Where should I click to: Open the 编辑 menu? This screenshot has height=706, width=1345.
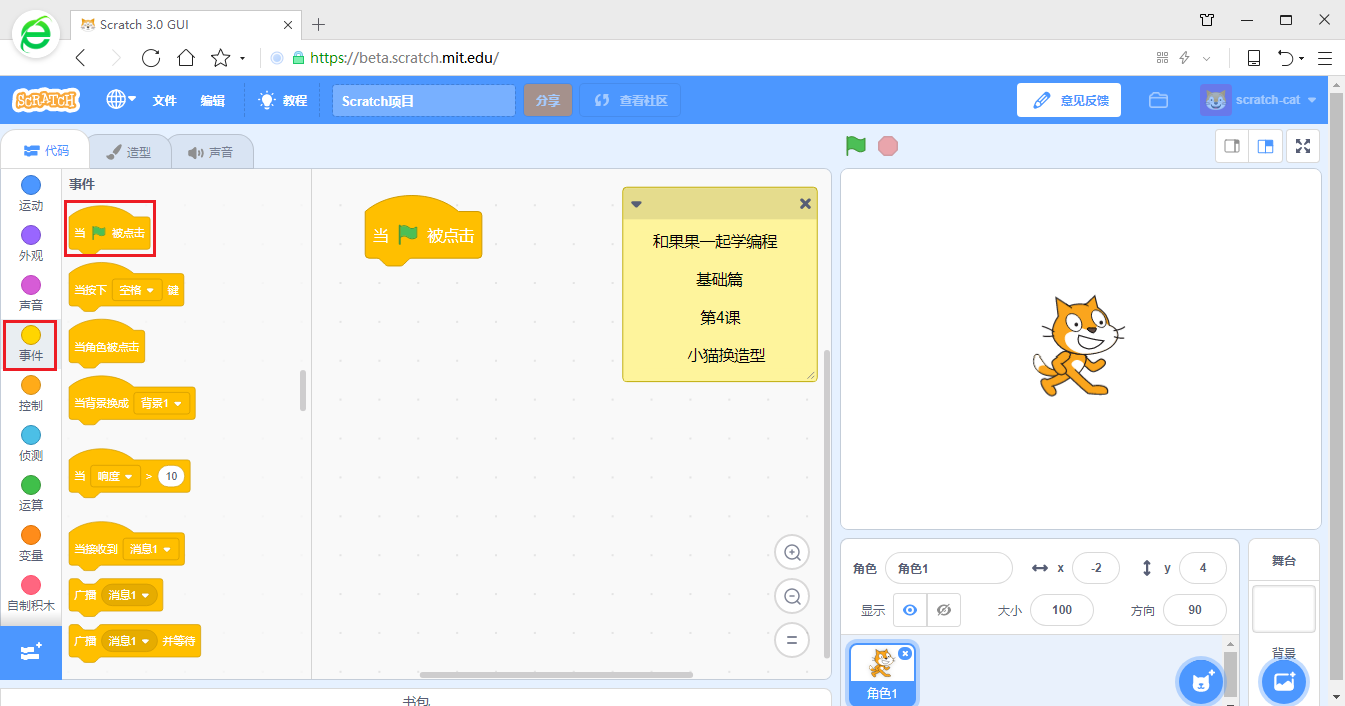click(x=213, y=100)
